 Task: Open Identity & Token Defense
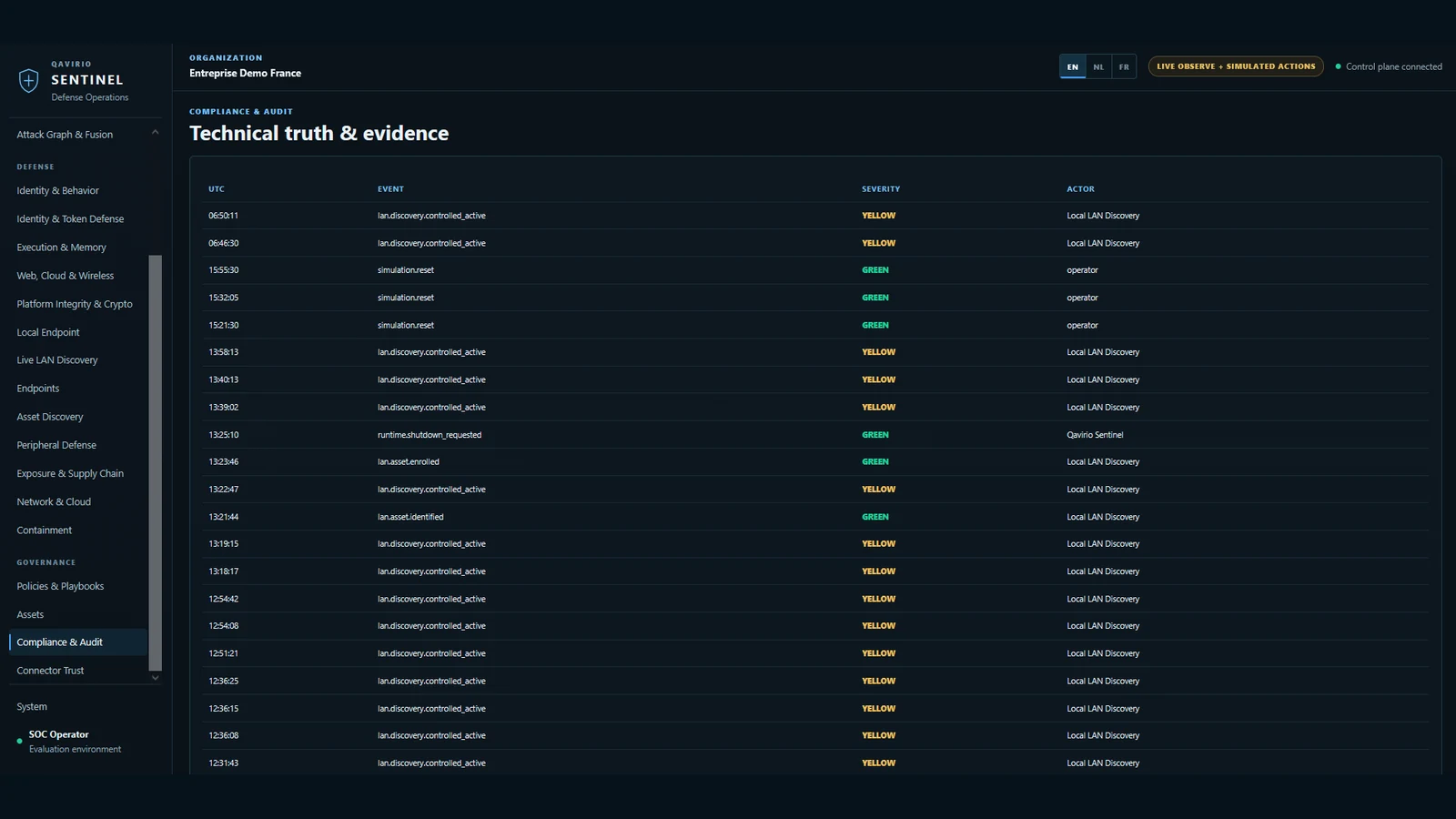[70, 219]
